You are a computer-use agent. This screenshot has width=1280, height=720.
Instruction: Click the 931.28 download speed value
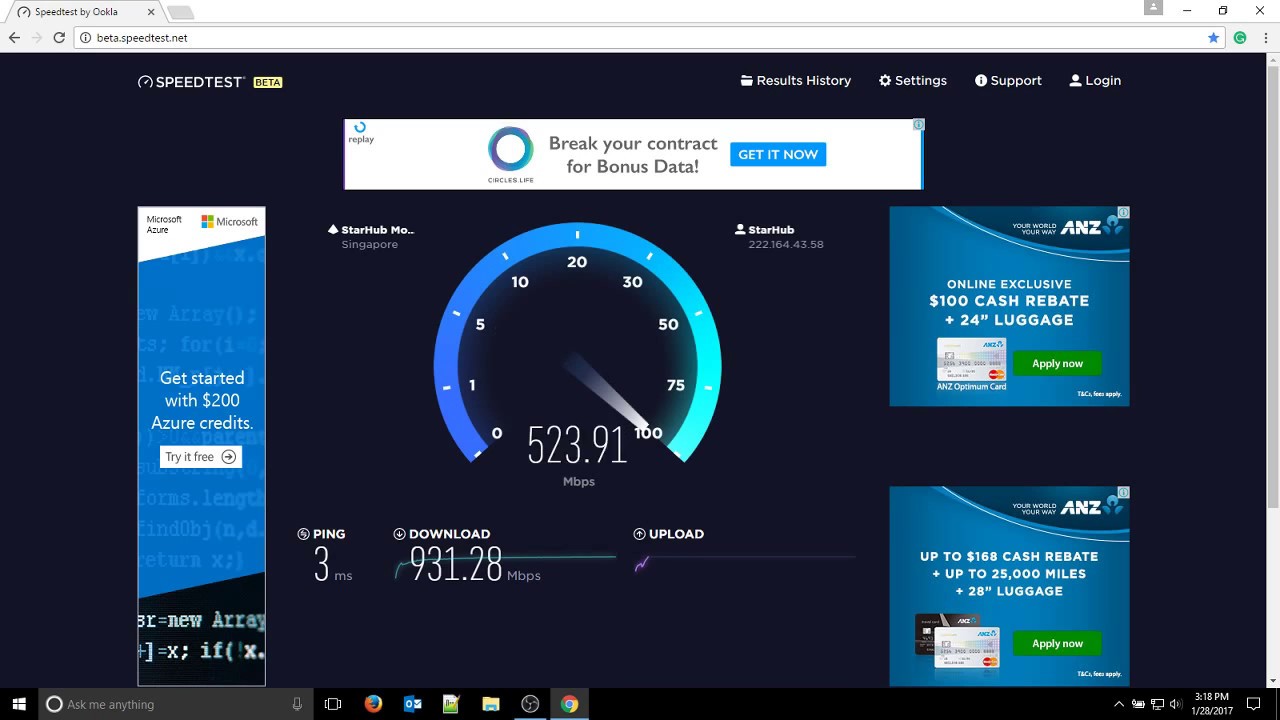[456, 566]
